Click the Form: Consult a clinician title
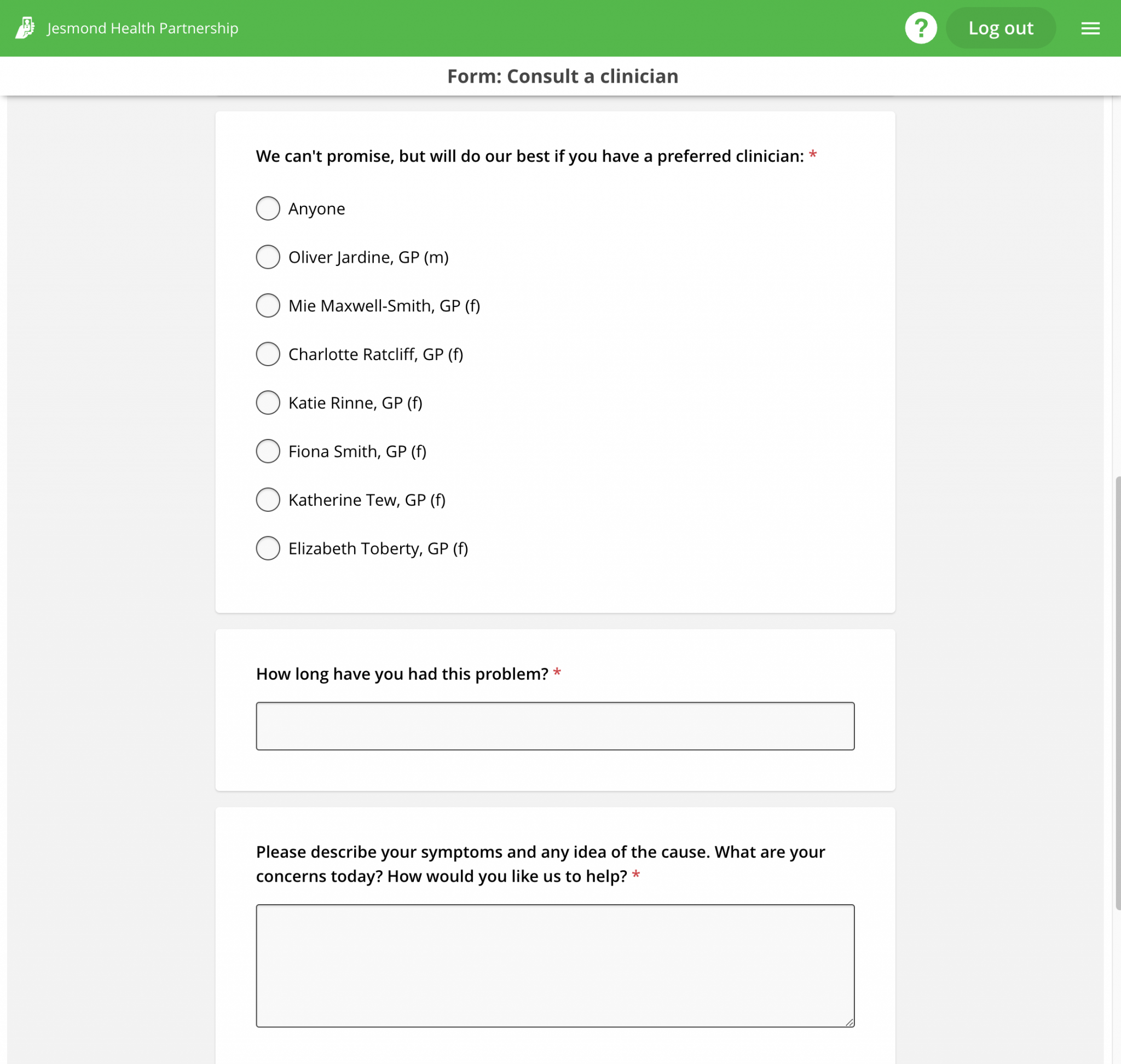This screenshot has width=1121, height=1064. click(x=563, y=76)
